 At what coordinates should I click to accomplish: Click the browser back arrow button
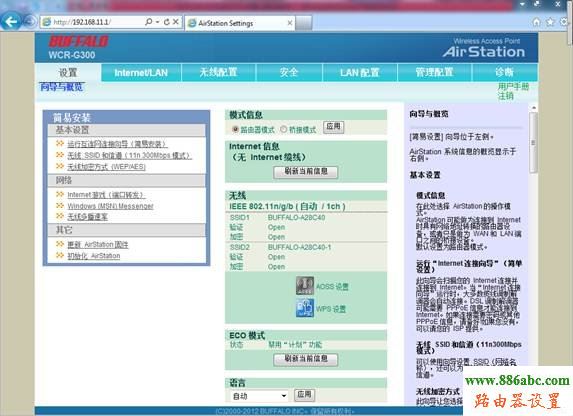click(11, 22)
